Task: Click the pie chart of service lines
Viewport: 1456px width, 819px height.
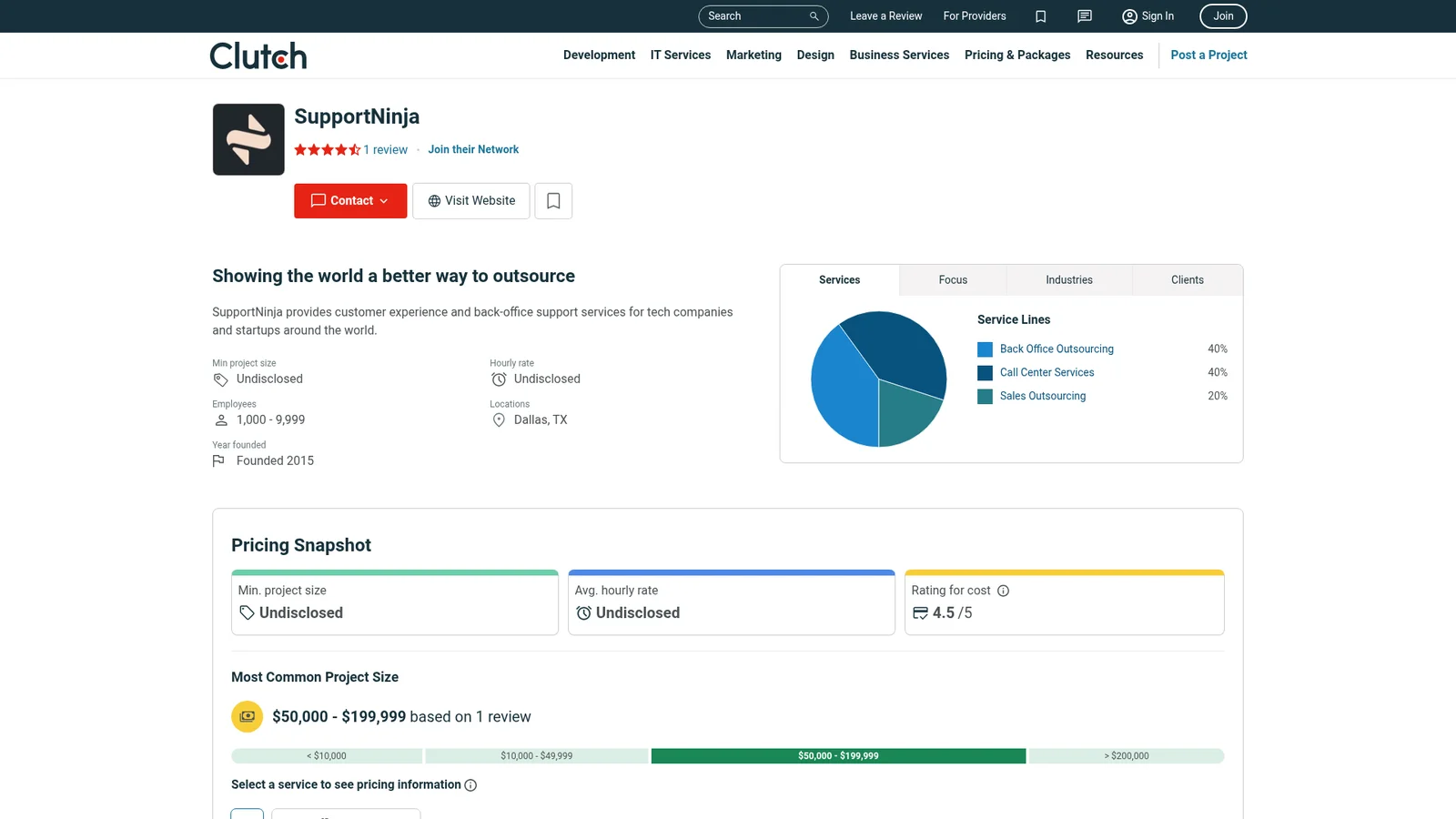Action: point(878,379)
